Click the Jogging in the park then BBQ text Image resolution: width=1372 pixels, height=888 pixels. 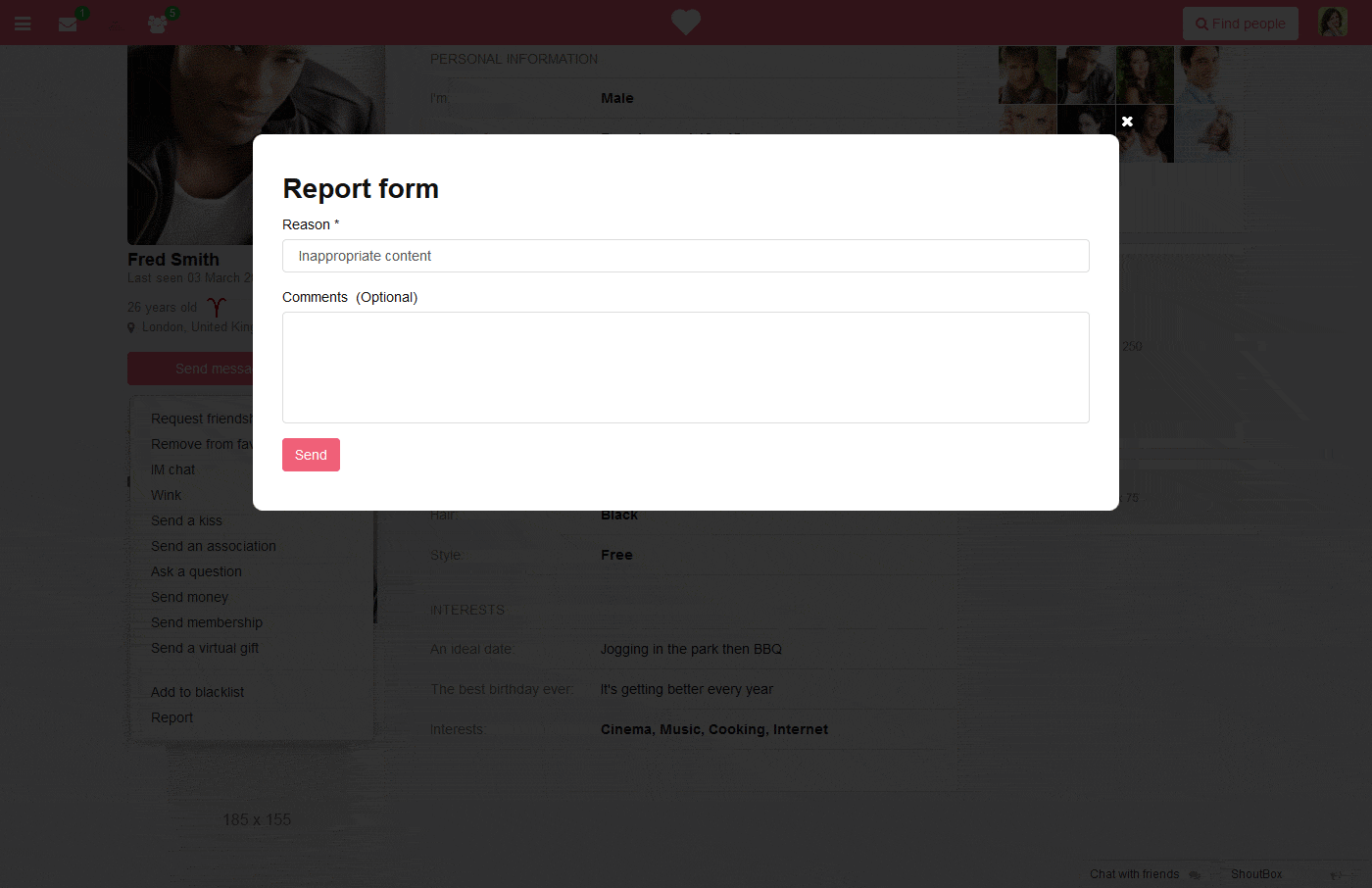pyautogui.click(x=691, y=649)
